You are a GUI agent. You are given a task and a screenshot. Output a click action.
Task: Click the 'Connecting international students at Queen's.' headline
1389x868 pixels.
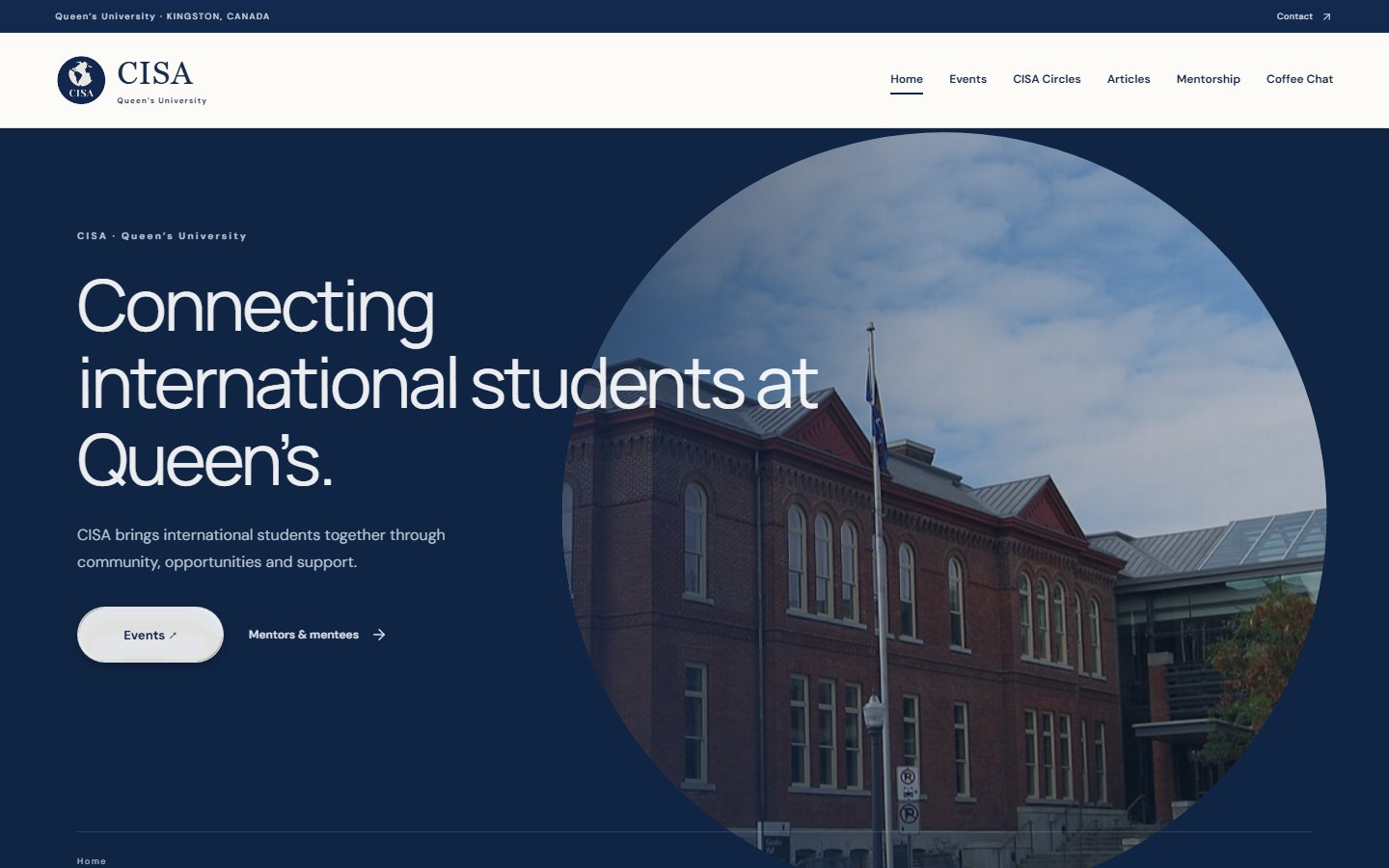448,383
